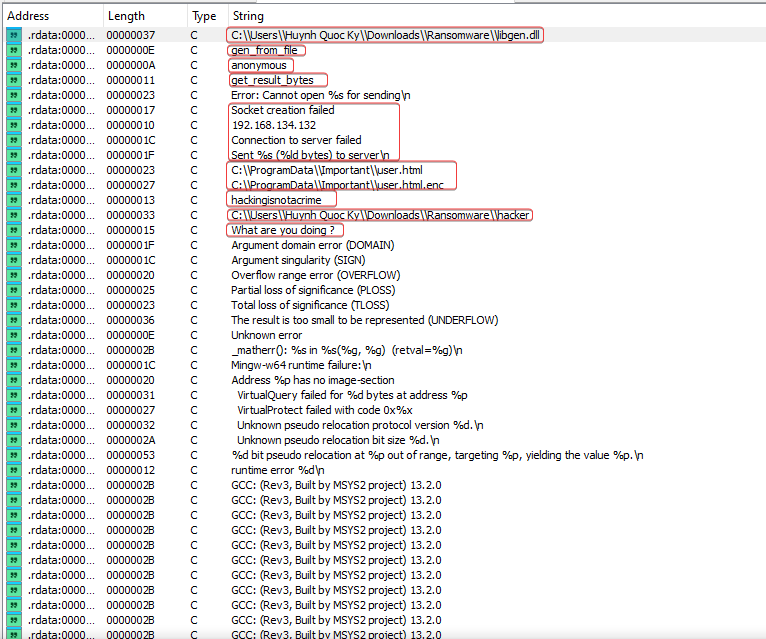
Task: Select the 'Unknown pseudo relocation protocol version' string
Action: click(x=360, y=425)
